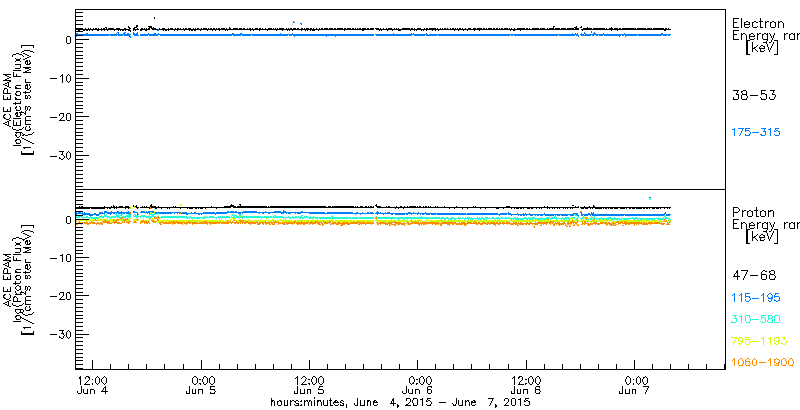Screen dimensions: 800x410
Task: Click the 12:00 Jun 5 time axis label
Action: [x=309, y=386]
